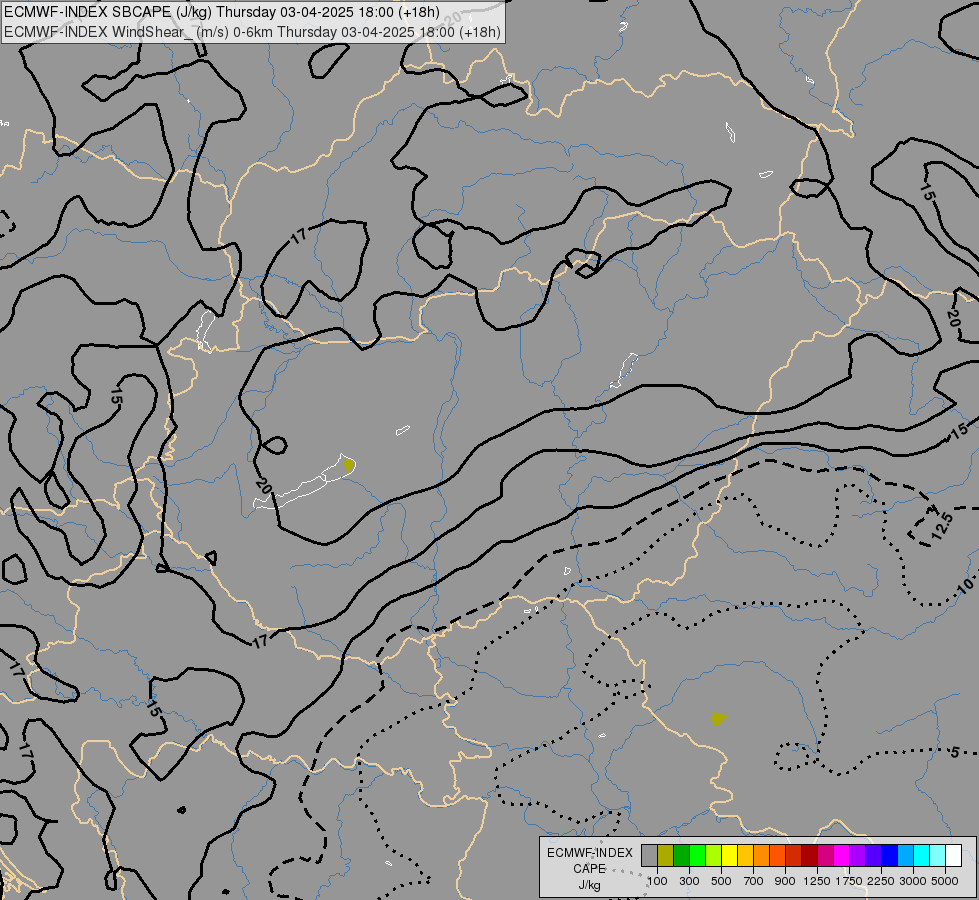Click the legend tick label 700

point(754,881)
